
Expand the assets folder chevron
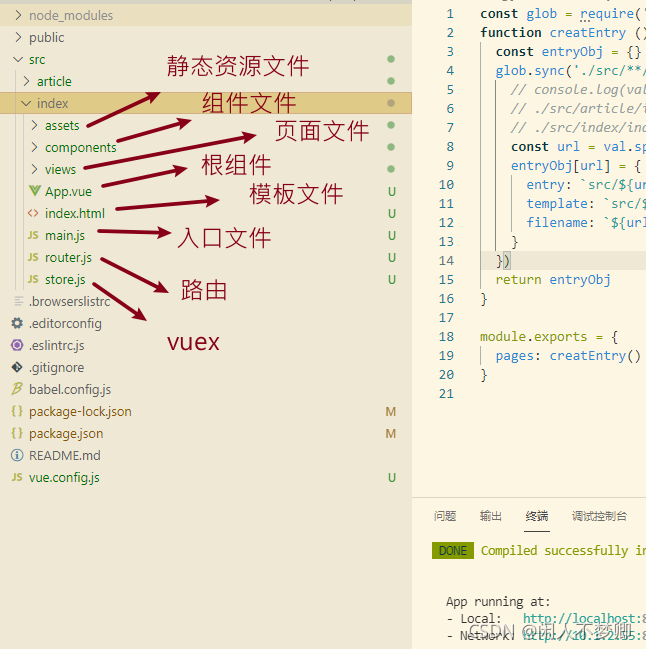point(34,125)
